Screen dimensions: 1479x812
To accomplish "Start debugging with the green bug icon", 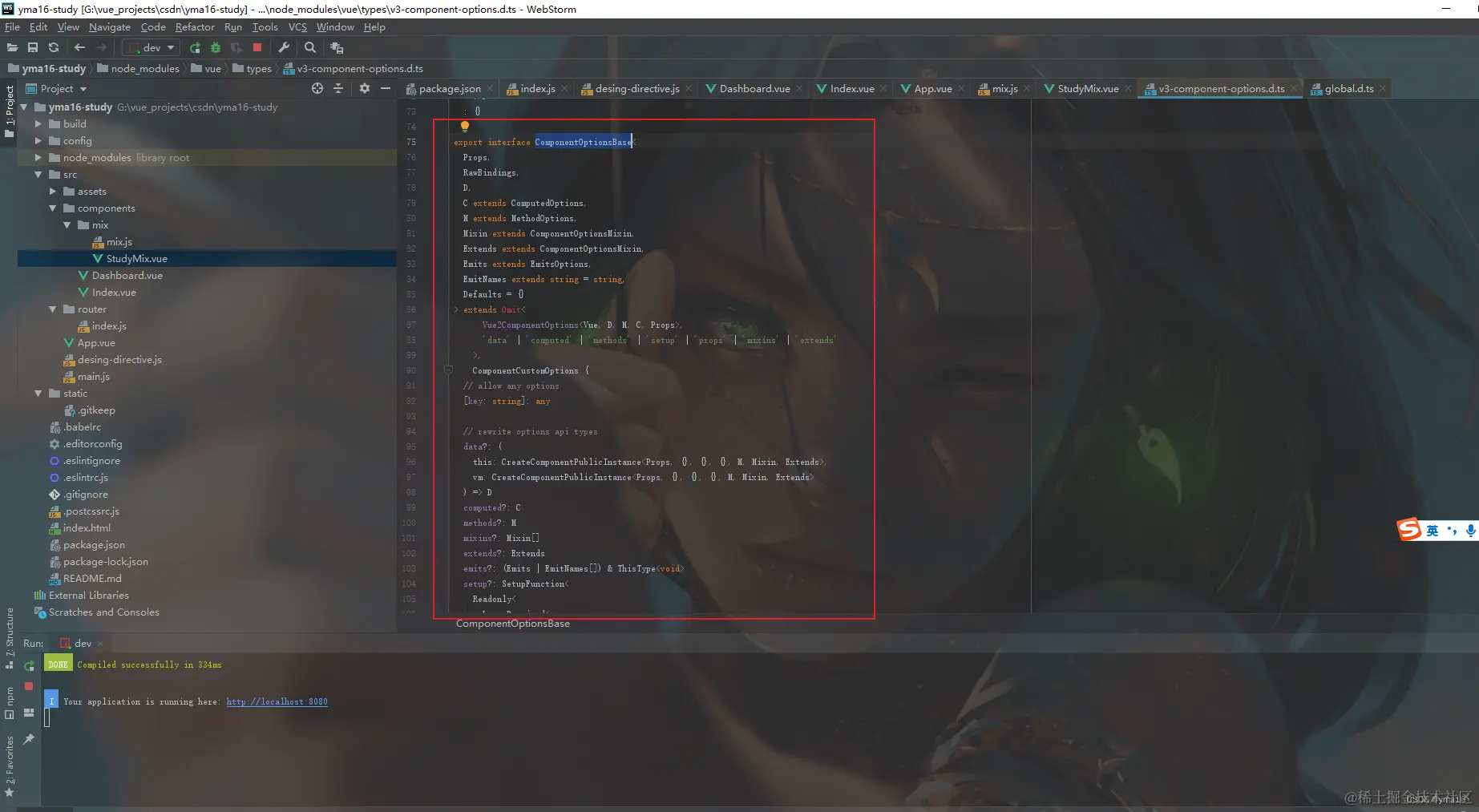I will (215, 47).
